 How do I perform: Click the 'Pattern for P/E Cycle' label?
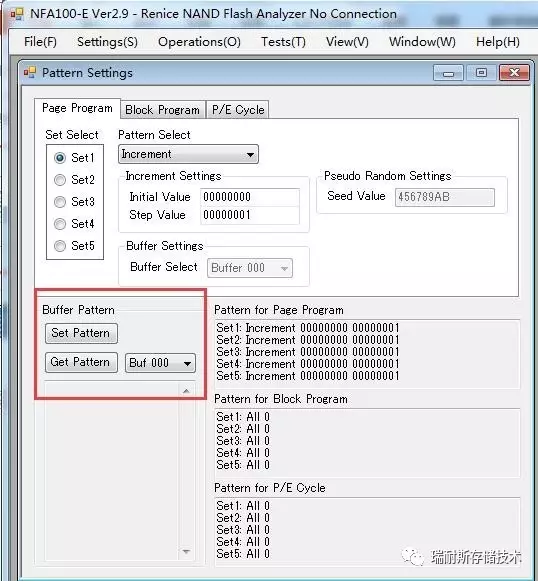(270, 488)
